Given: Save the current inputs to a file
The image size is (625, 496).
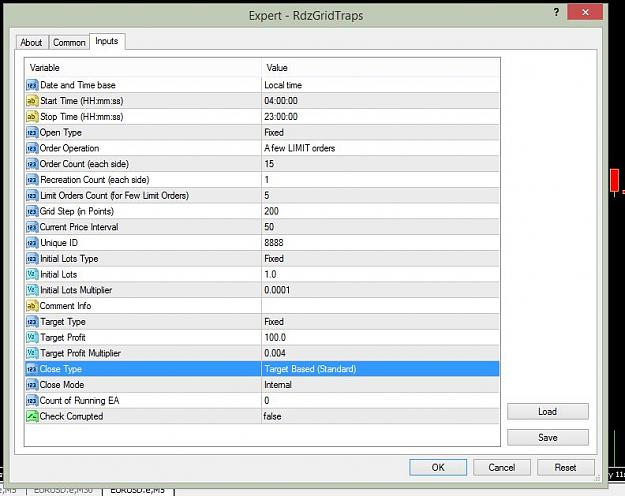Looking at the screenshot, I should click(x=548, y=437).
